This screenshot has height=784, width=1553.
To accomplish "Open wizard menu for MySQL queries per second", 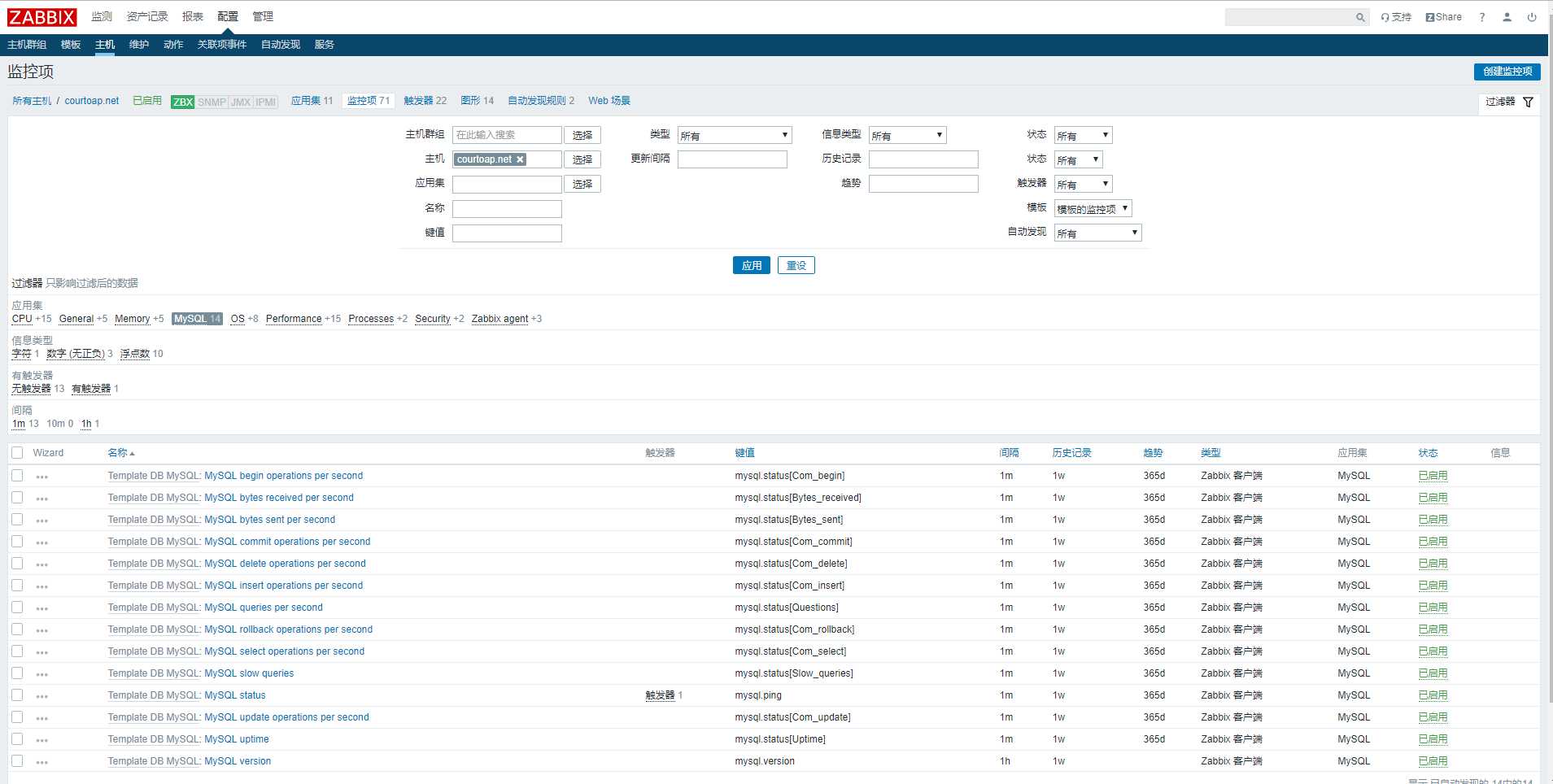I will click(x=42, y=608).
